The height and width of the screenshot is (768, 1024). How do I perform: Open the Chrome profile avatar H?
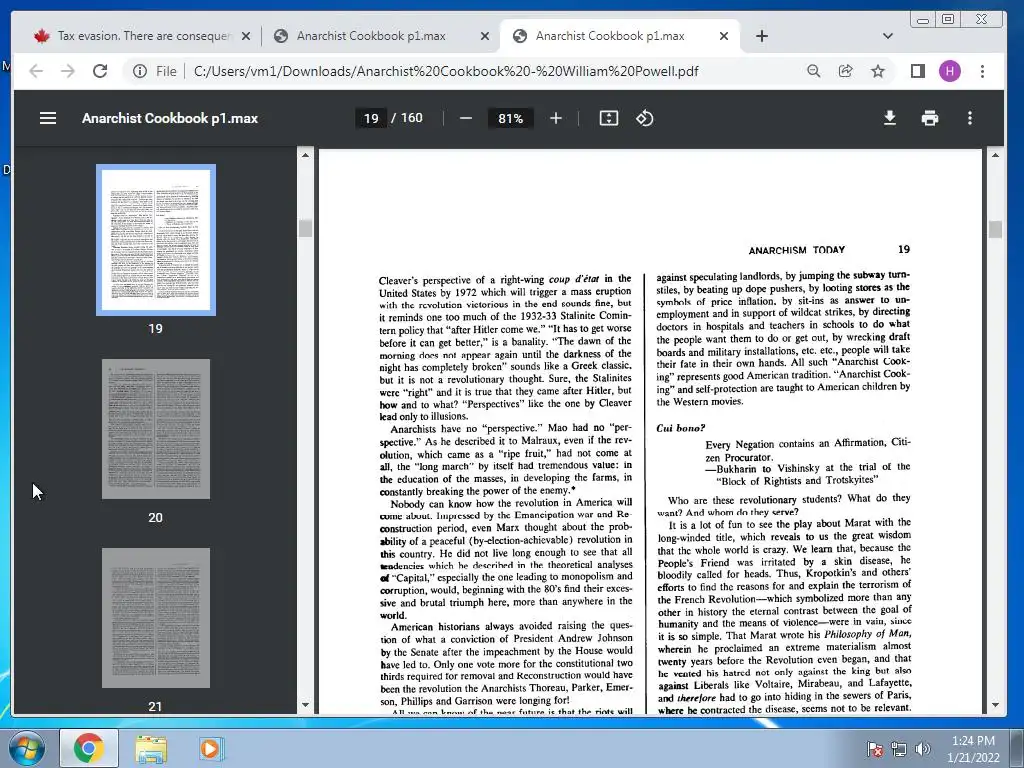(x=950, y=71)
